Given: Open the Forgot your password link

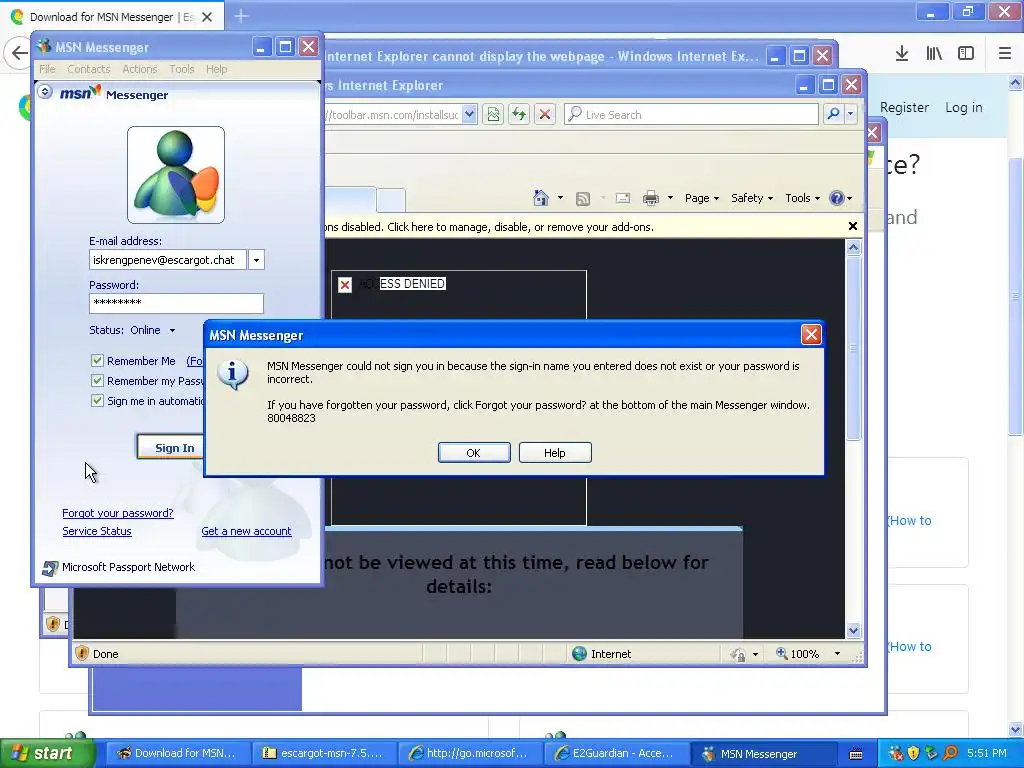Looking at the screenshot, I should pos(118,513).
